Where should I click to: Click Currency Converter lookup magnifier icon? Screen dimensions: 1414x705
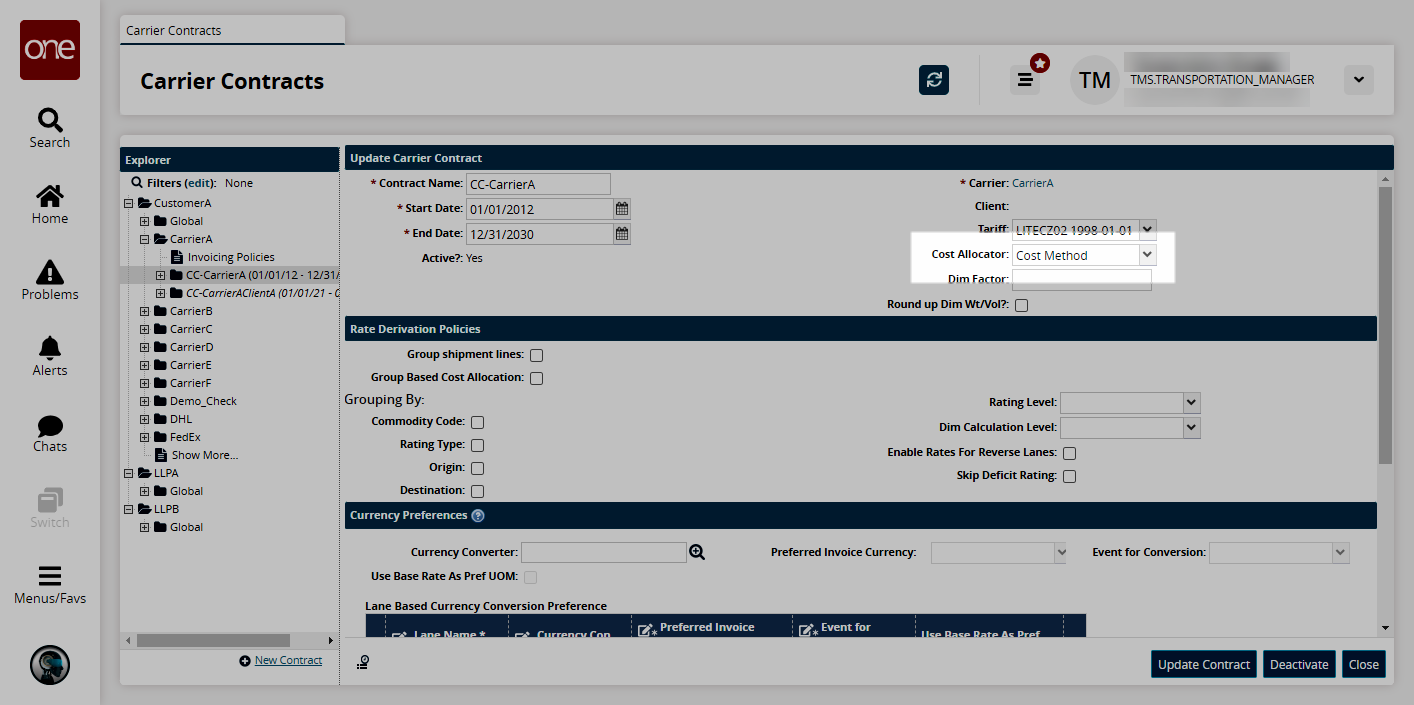pos(697,552)
